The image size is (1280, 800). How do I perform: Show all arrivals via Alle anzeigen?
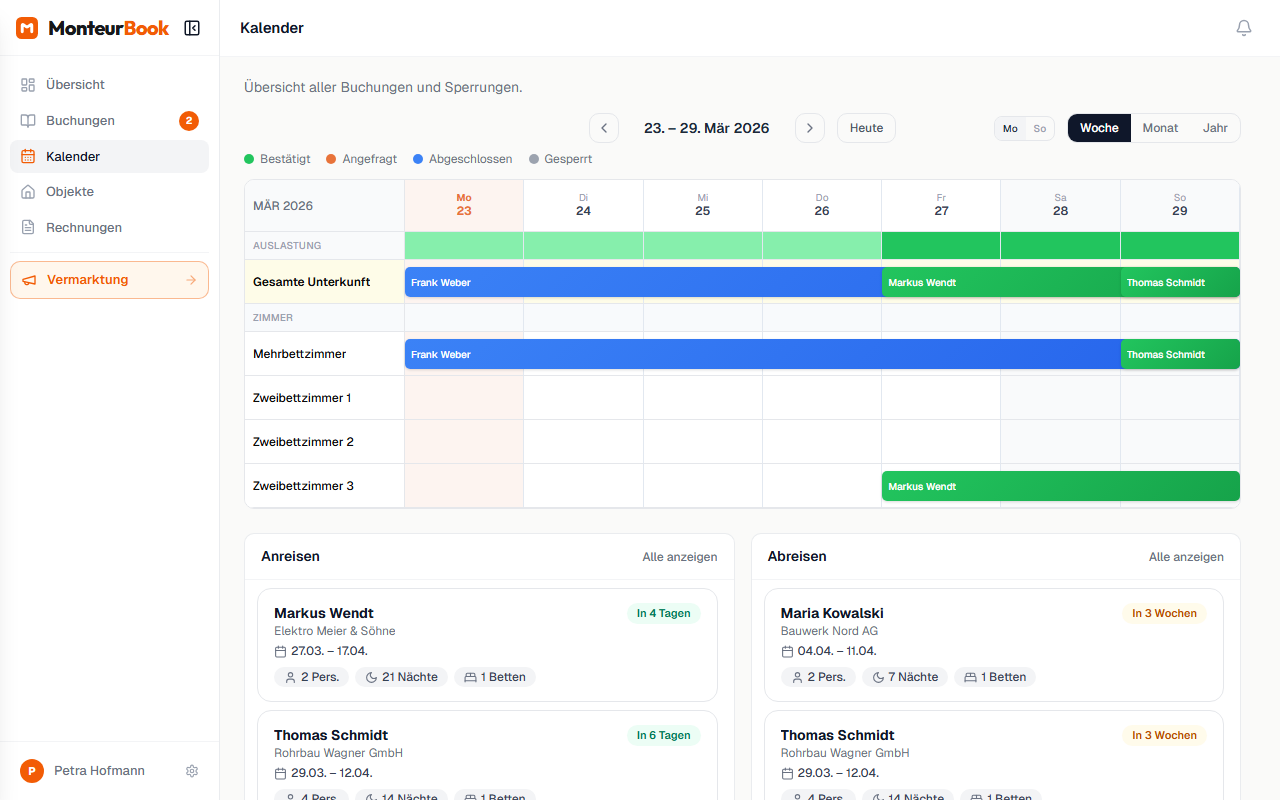(679, 557)
